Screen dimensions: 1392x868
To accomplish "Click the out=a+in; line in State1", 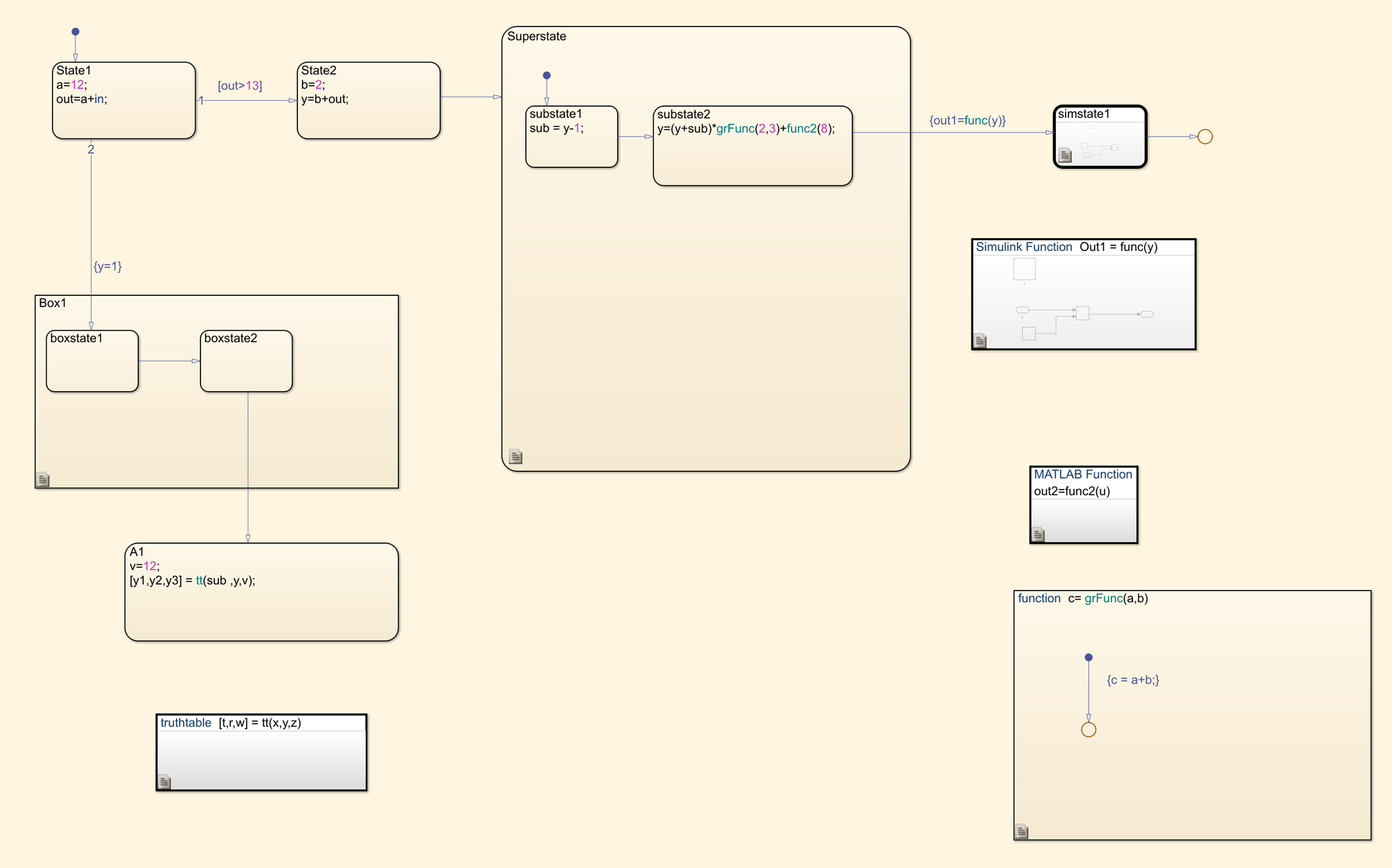I will coord(82,100).
